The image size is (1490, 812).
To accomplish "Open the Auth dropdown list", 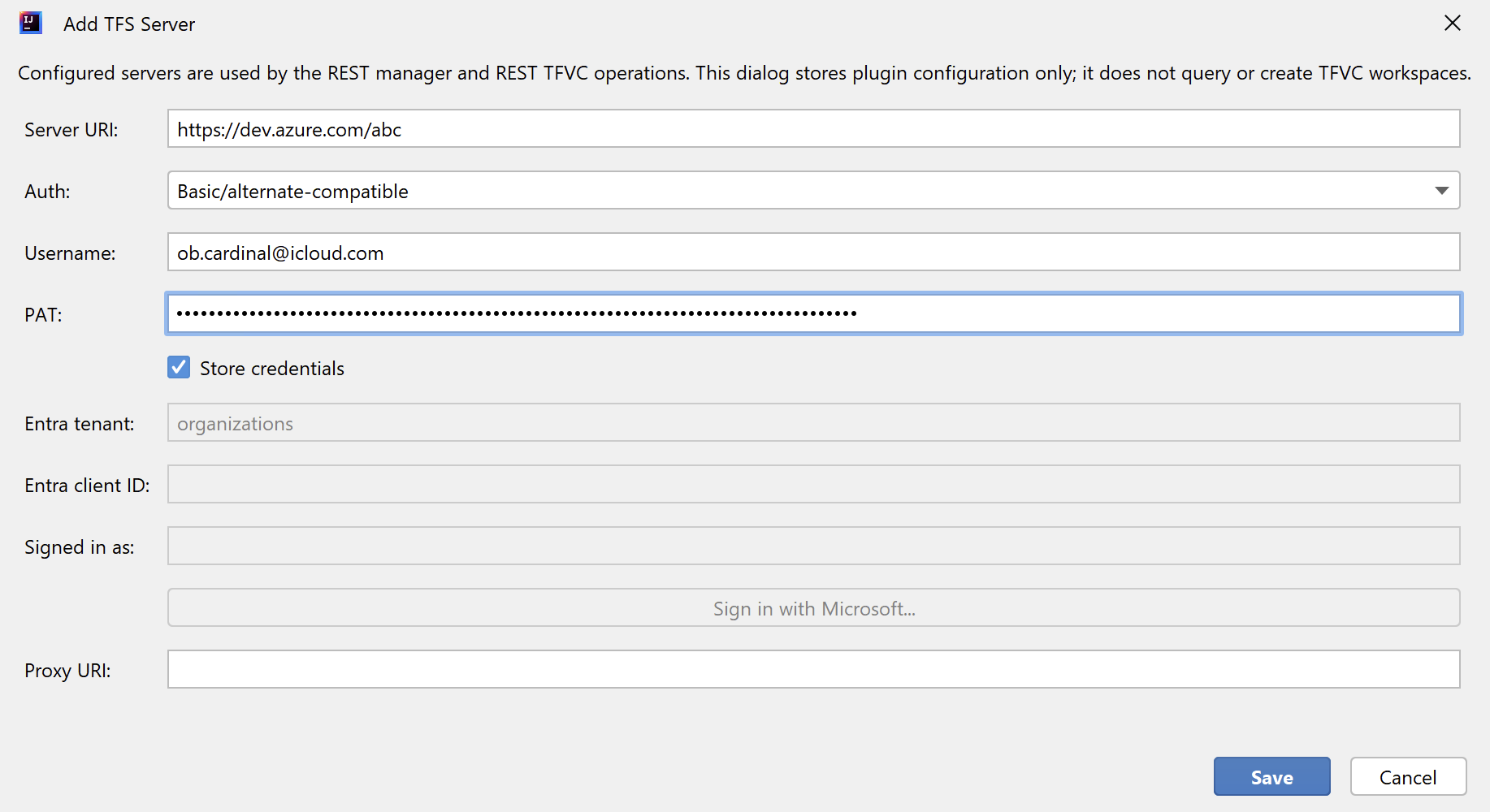I will click(814, 190).
